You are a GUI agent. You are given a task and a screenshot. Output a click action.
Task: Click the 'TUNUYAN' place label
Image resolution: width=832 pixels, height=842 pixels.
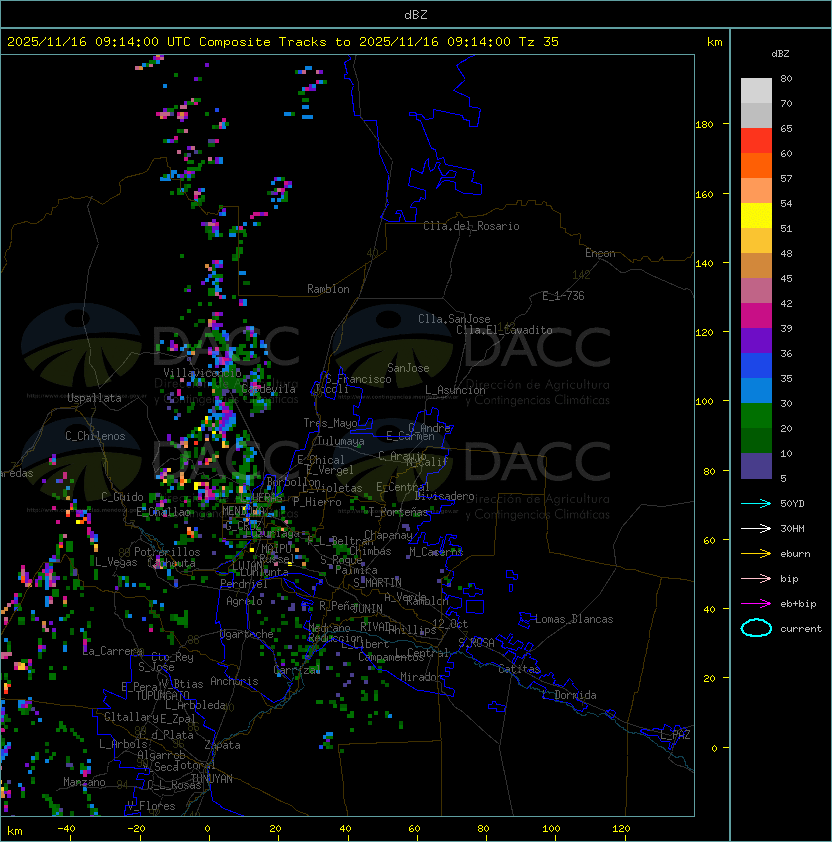pos(212,779)
